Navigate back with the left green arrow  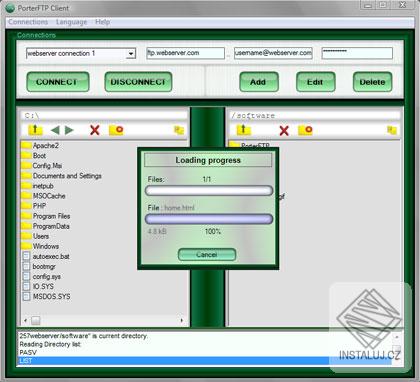point(55,130)
